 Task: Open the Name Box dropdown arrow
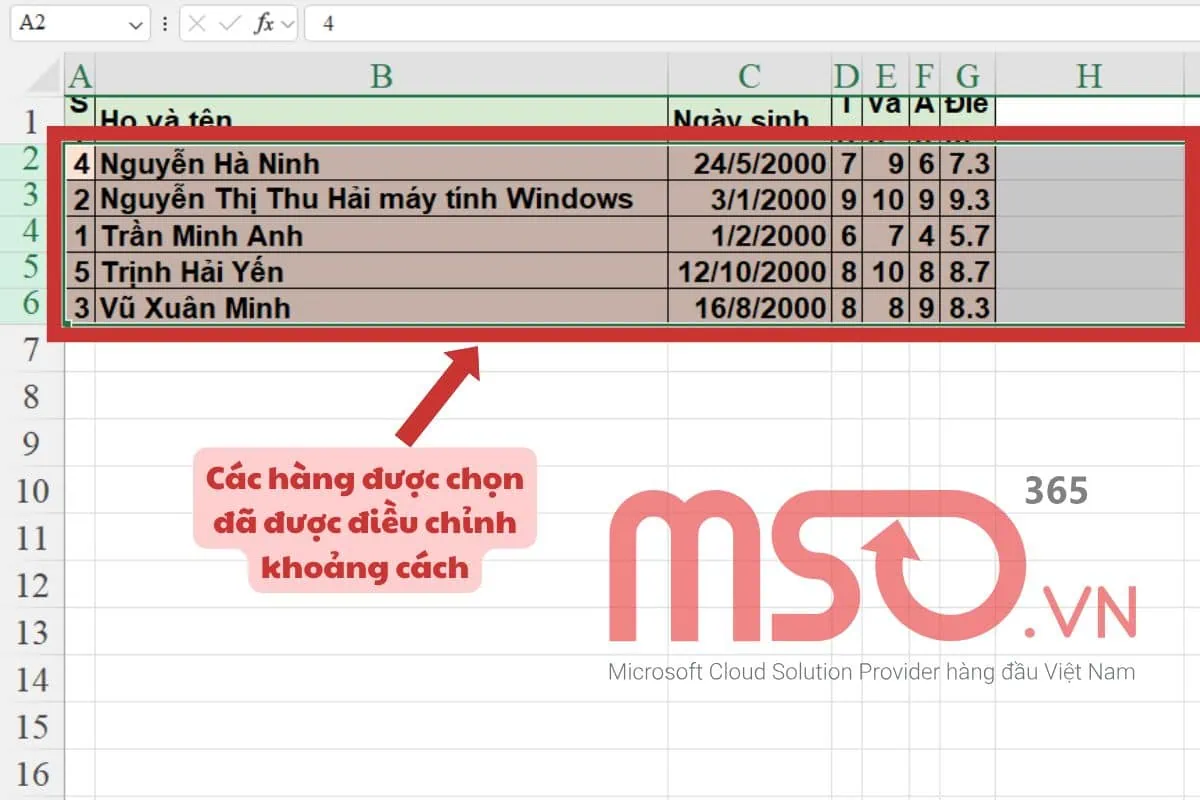[x=135, y=25]
